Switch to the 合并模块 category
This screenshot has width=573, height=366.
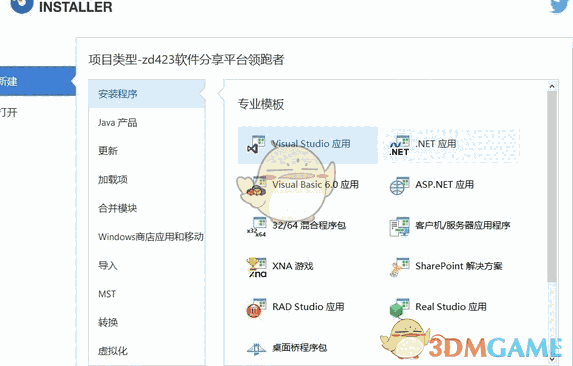(x=147, y=208)
